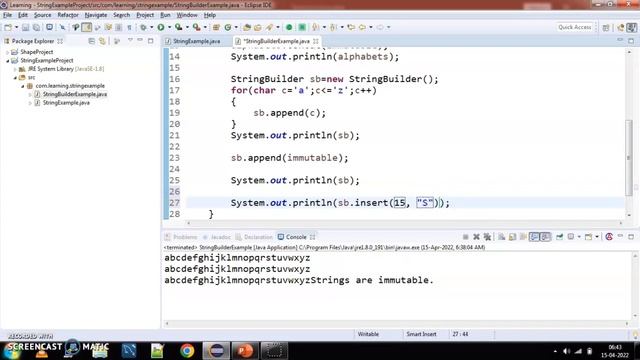Click Collapse All in Package Explorer
Image resolution: width=640 pixels, height=360 pixels.
(x=91, y=41)
